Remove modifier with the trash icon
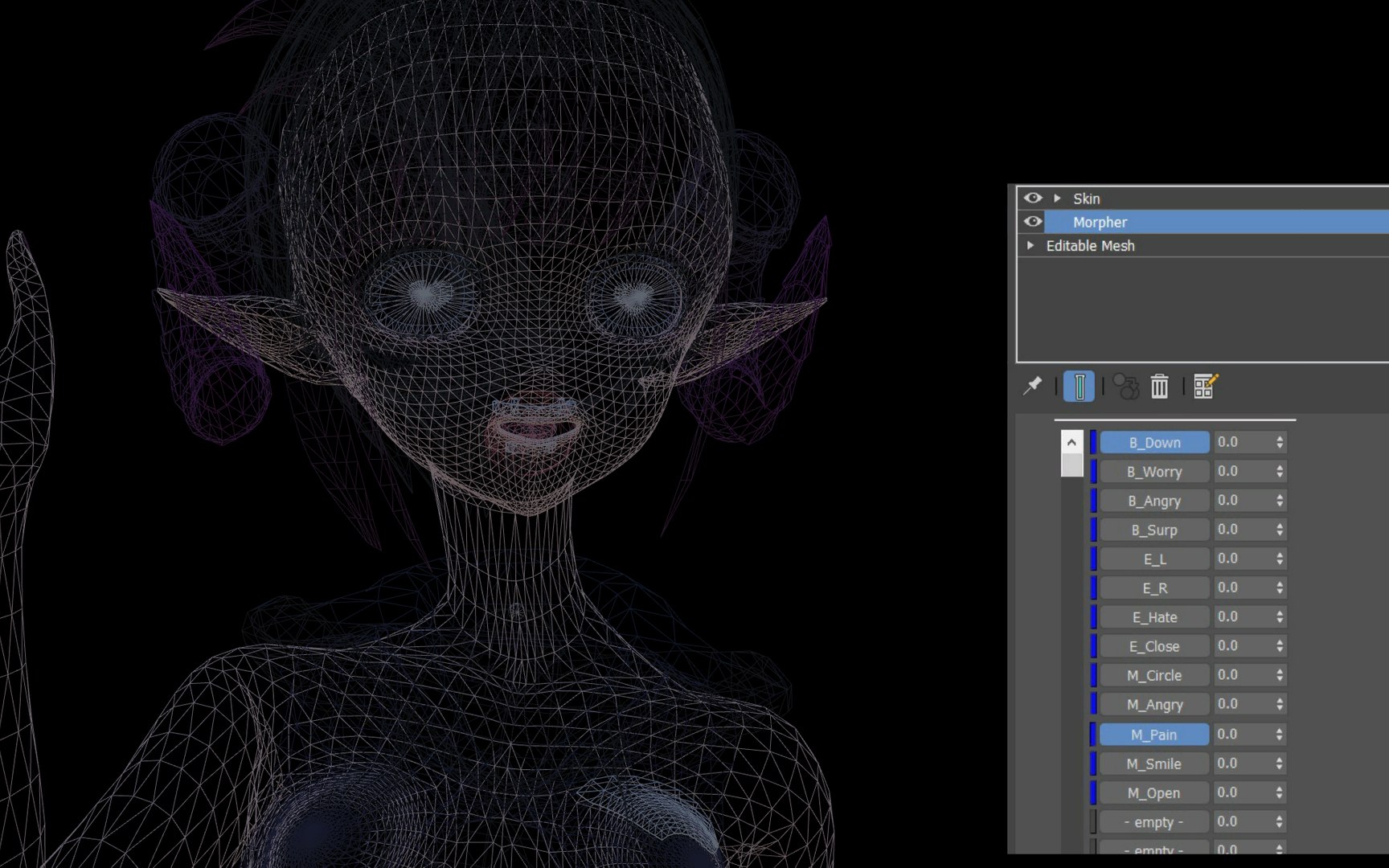The width and height of the screenshot is (1389, 868). coord(1159,387)
